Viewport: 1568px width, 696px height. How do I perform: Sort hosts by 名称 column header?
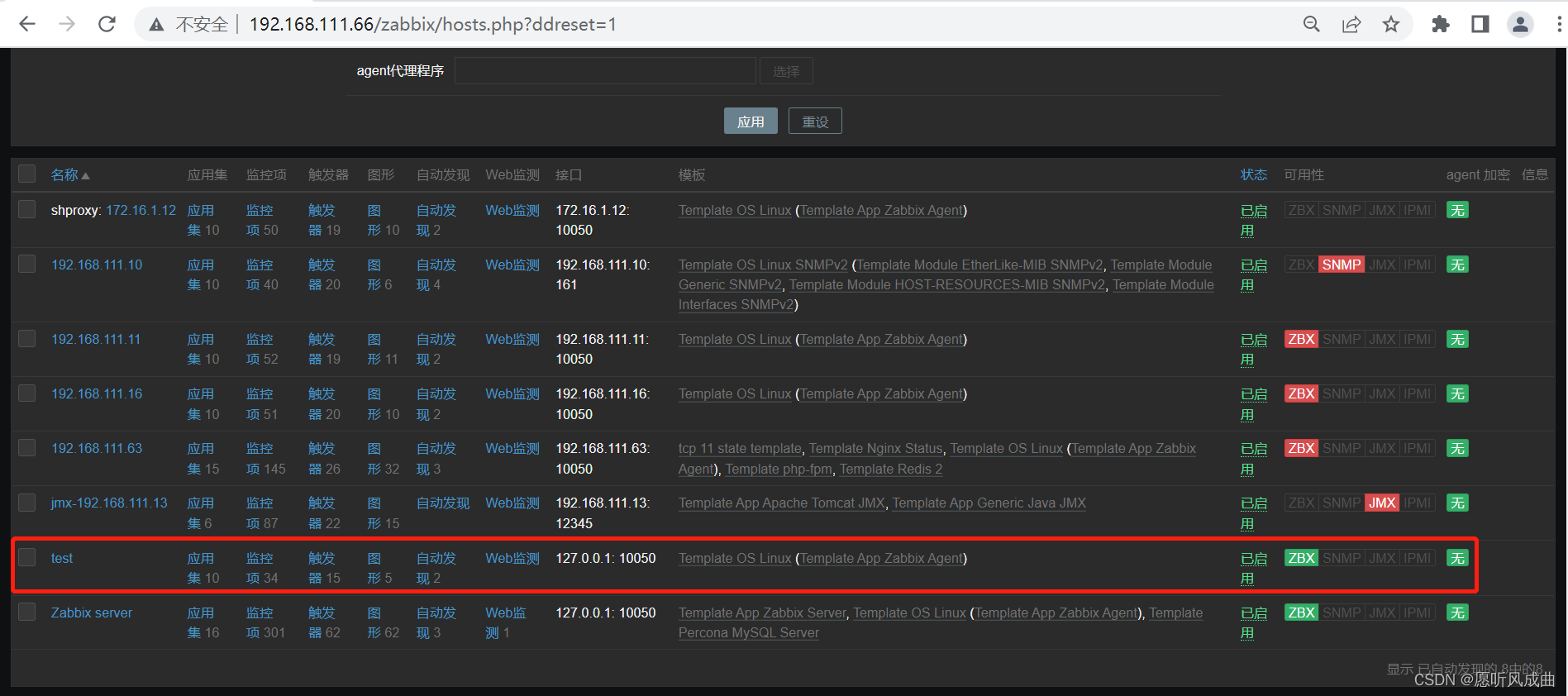point(69,174)
